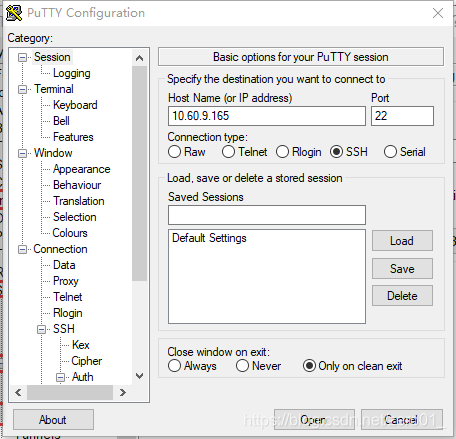Image resolution: width=456 pixels, height=439 pixels.
Task: Collapse the Auth tree node
Action: (60, 377)
